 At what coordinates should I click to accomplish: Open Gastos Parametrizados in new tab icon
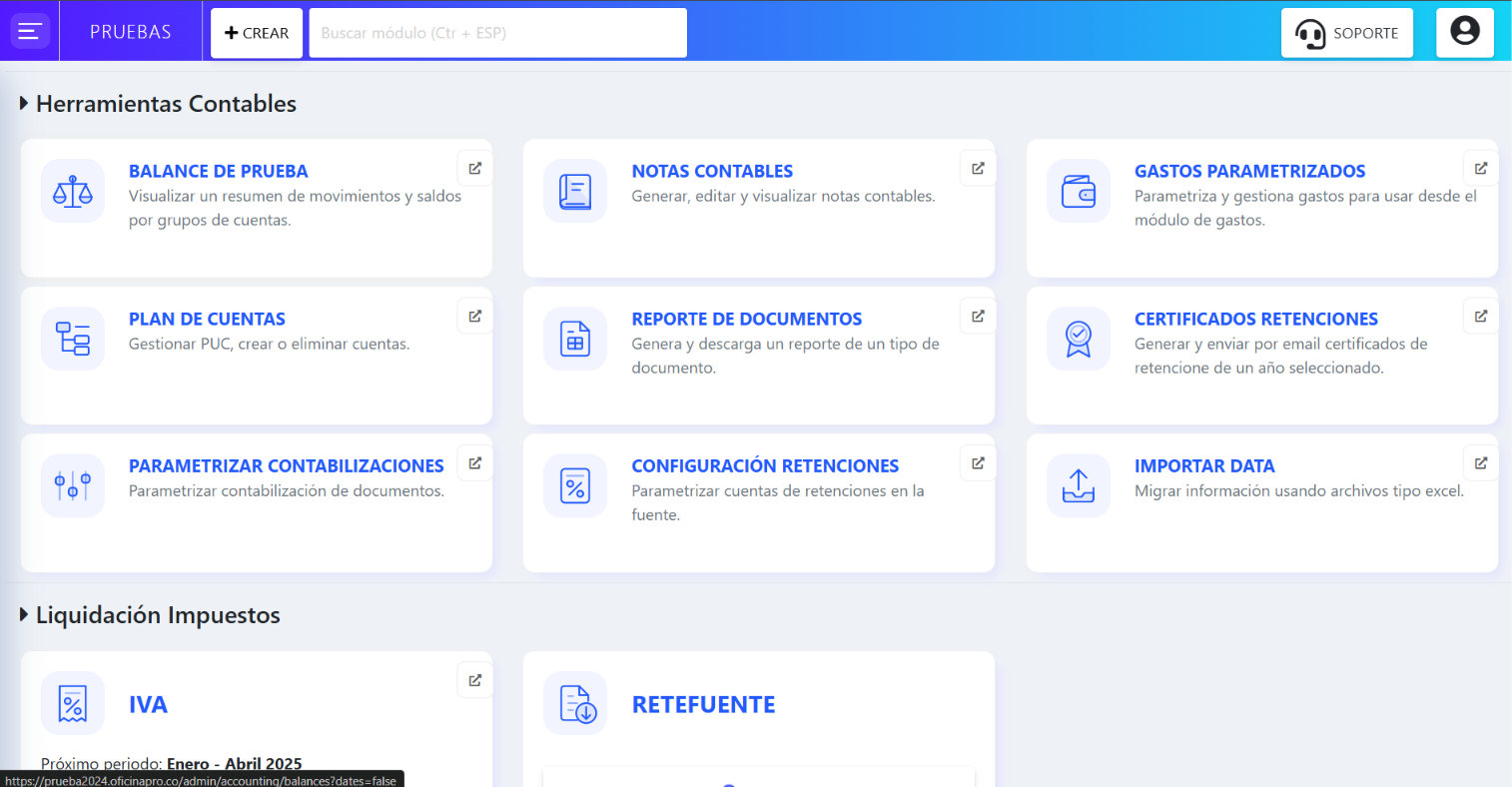coord(1481,168)
